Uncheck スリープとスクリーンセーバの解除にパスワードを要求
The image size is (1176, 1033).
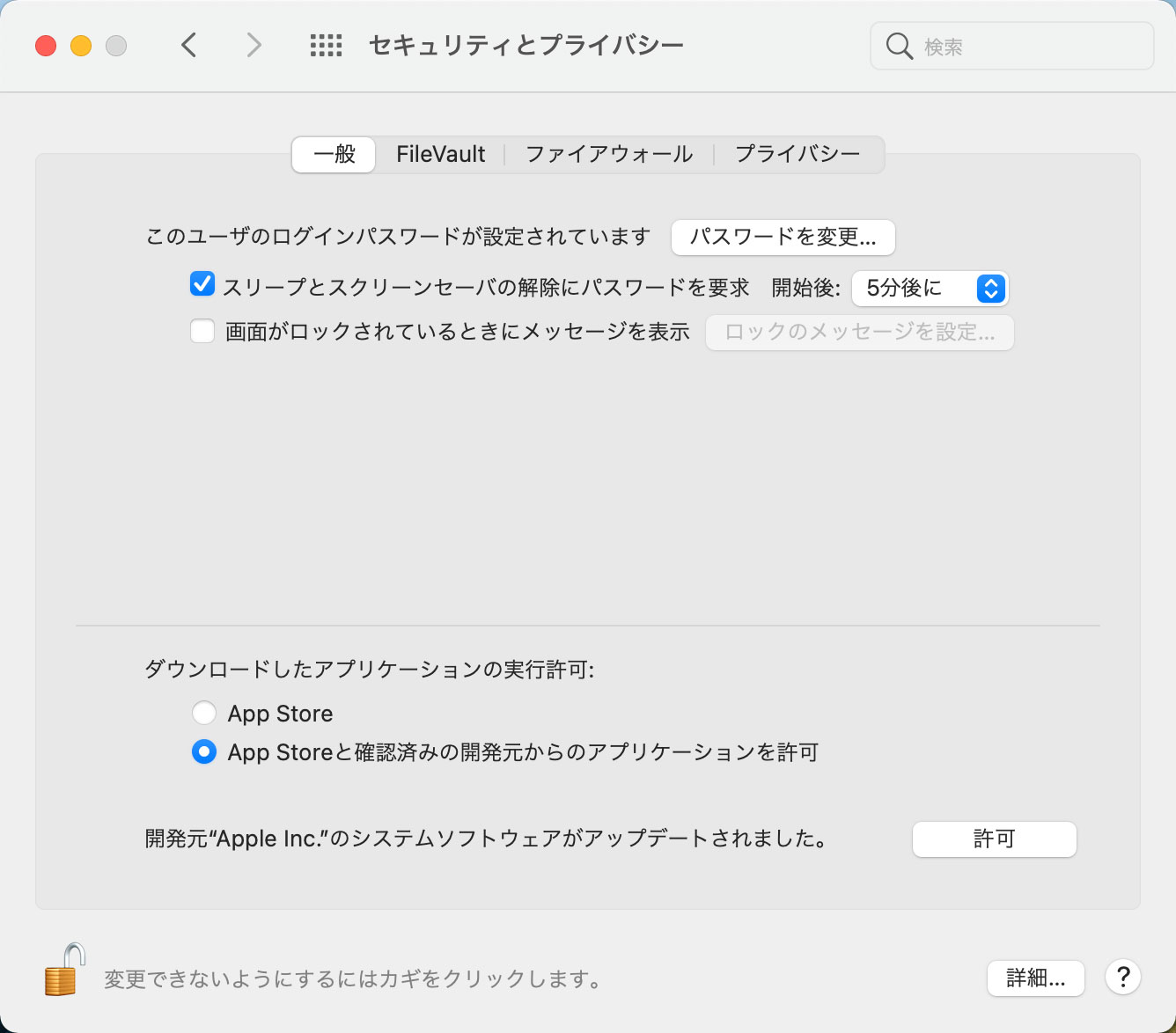click(202, 285)
